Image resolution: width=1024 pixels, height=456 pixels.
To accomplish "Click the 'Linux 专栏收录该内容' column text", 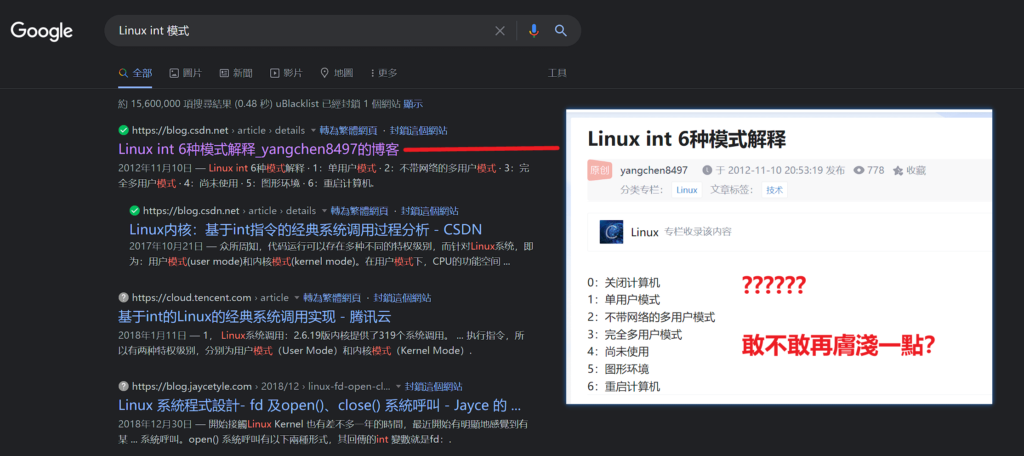I will click(681, 232).
